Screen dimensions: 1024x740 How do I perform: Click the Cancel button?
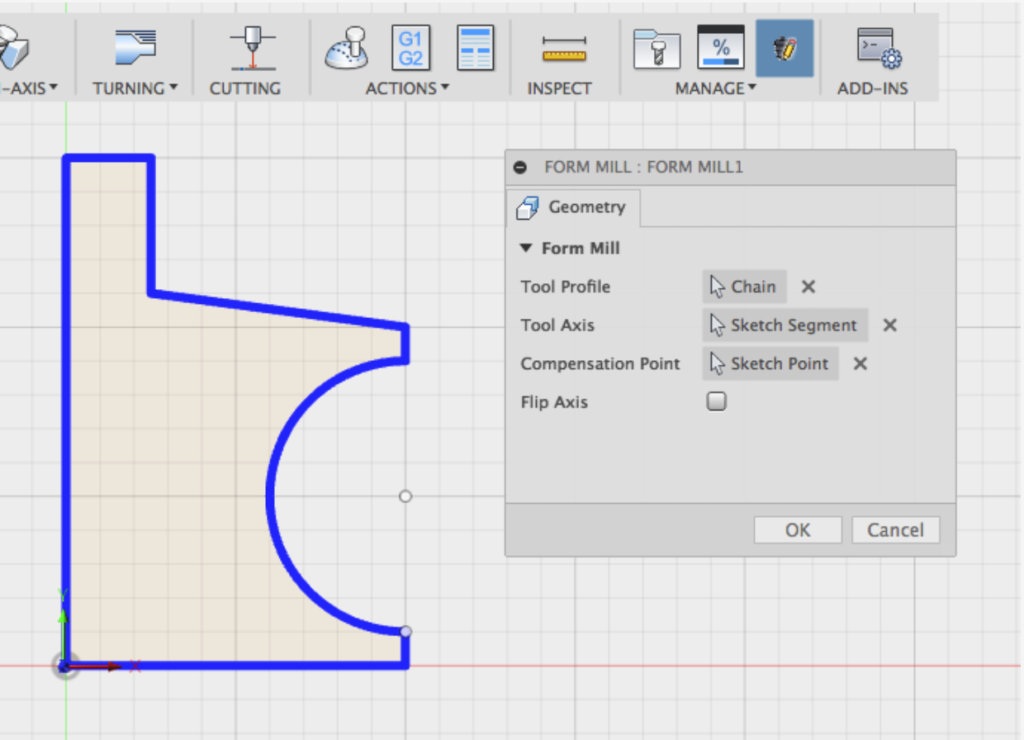pos(895,530)
